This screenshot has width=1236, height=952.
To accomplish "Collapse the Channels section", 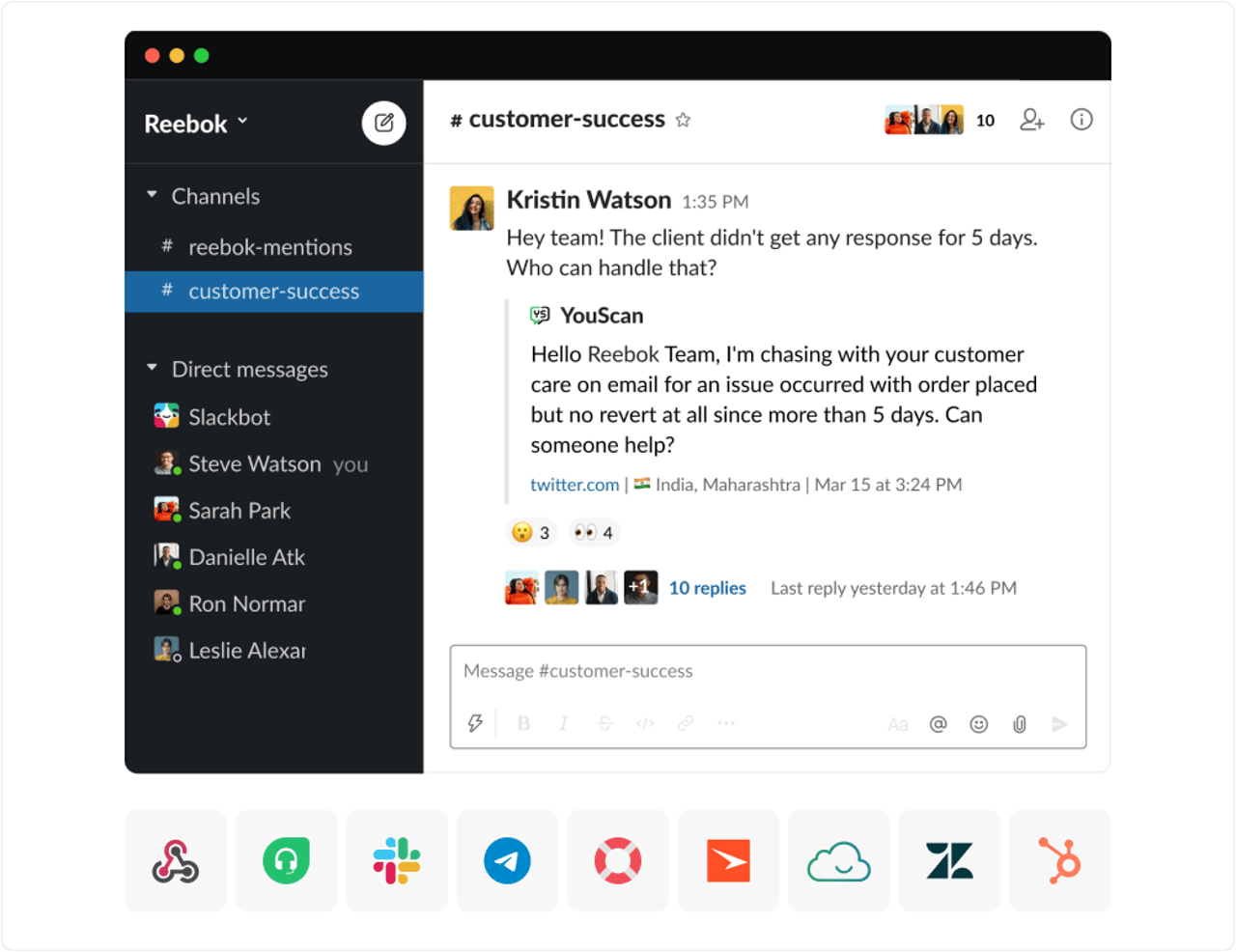I will [x=152, y=196].
